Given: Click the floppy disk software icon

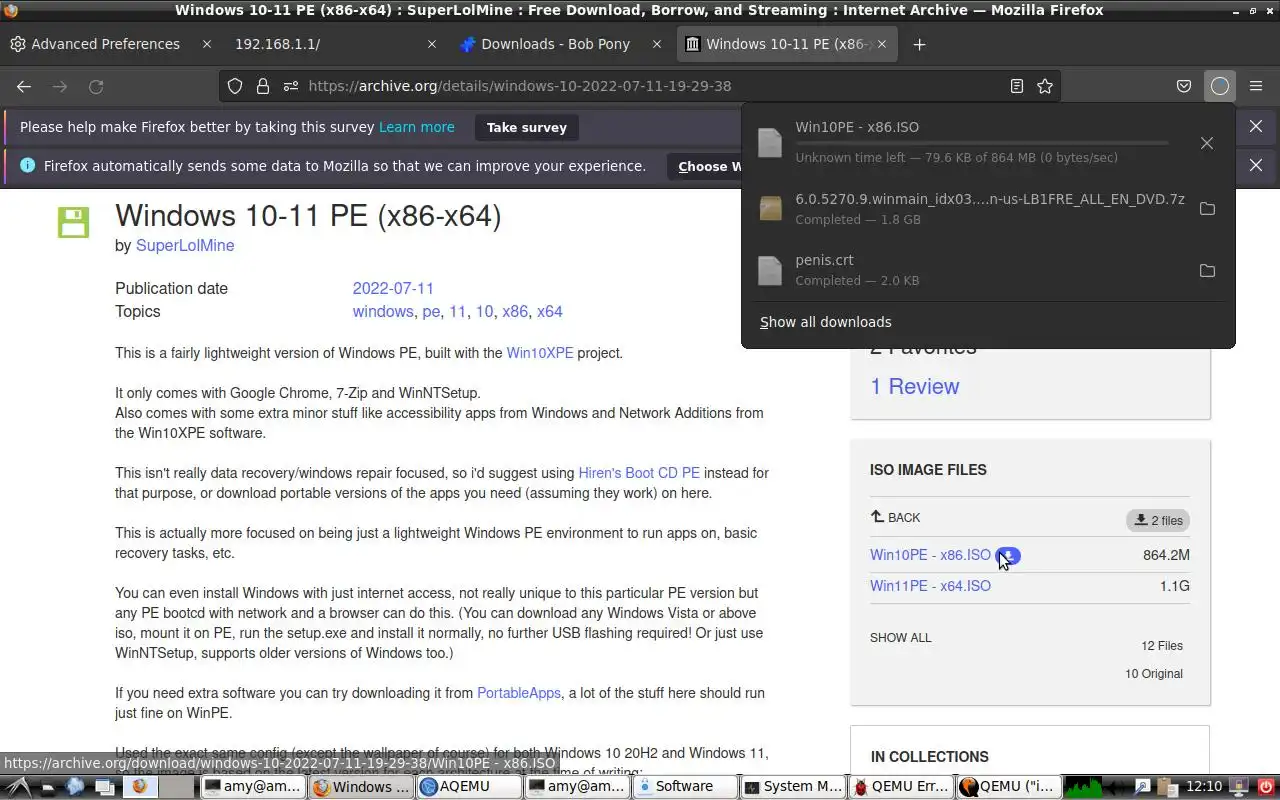Looking at the screenshot, I should point(73,222).
